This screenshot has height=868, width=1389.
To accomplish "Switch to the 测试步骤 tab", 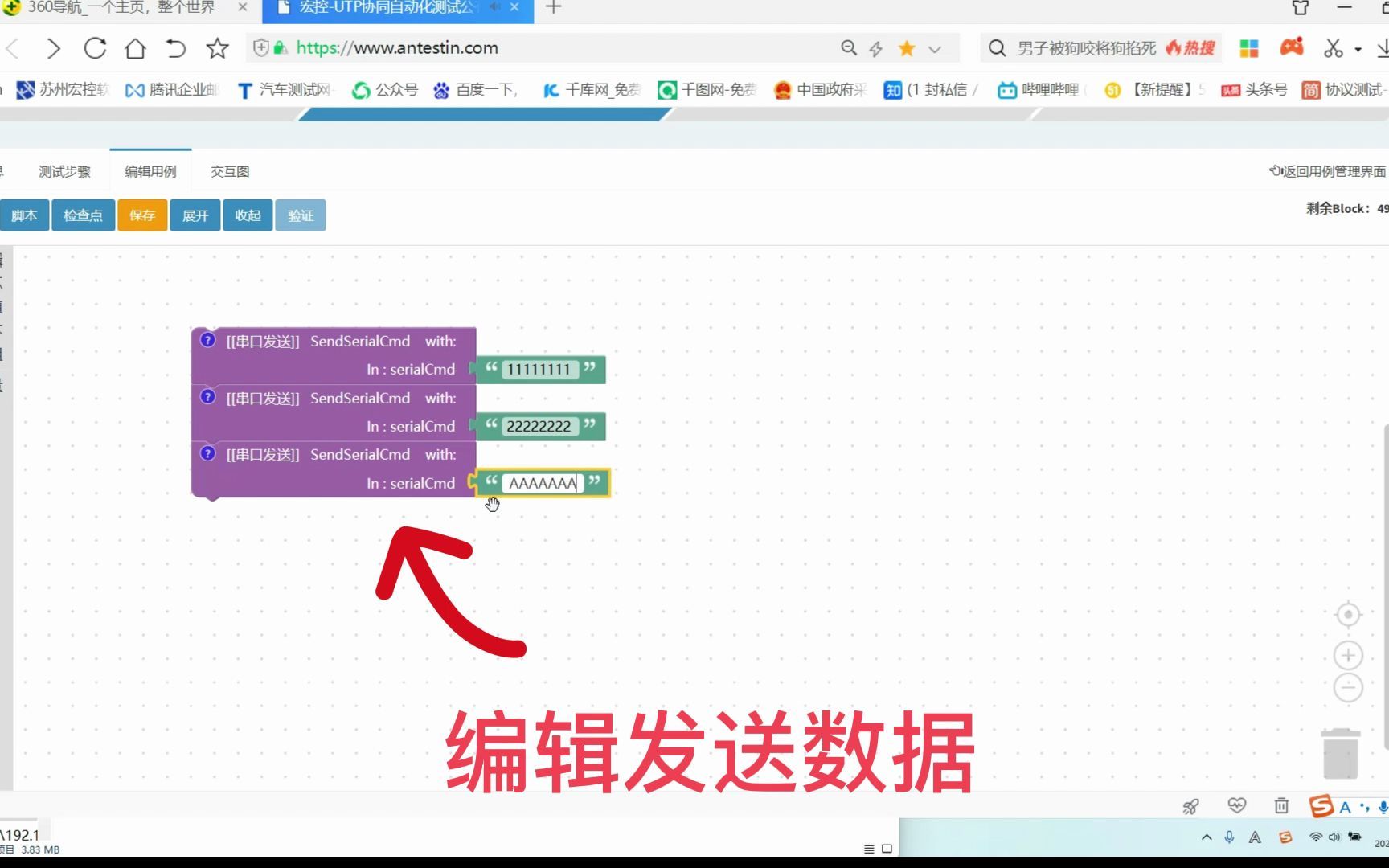I will pos(64,170).
